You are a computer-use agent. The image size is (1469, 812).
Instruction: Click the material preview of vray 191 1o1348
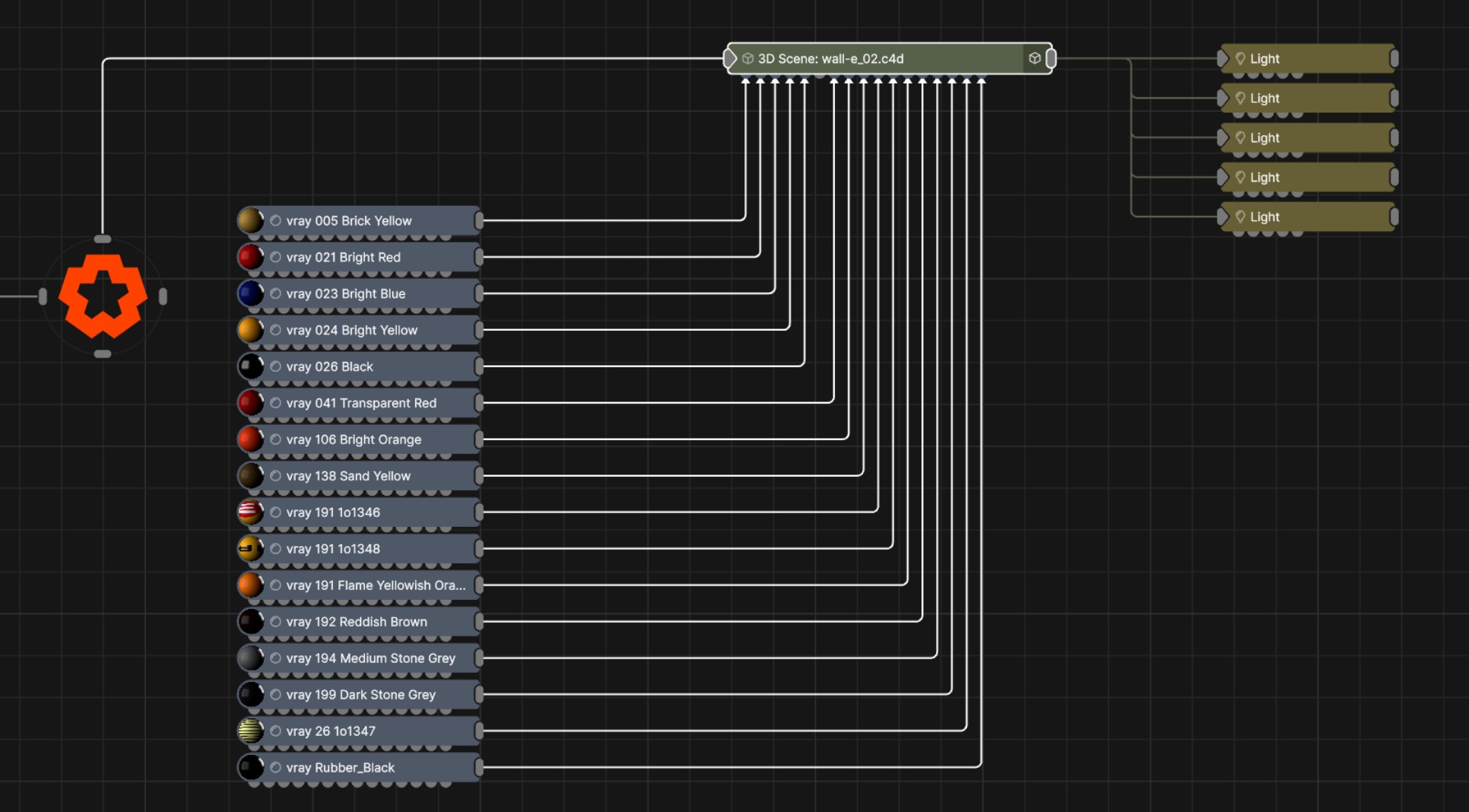click(250, 549)
